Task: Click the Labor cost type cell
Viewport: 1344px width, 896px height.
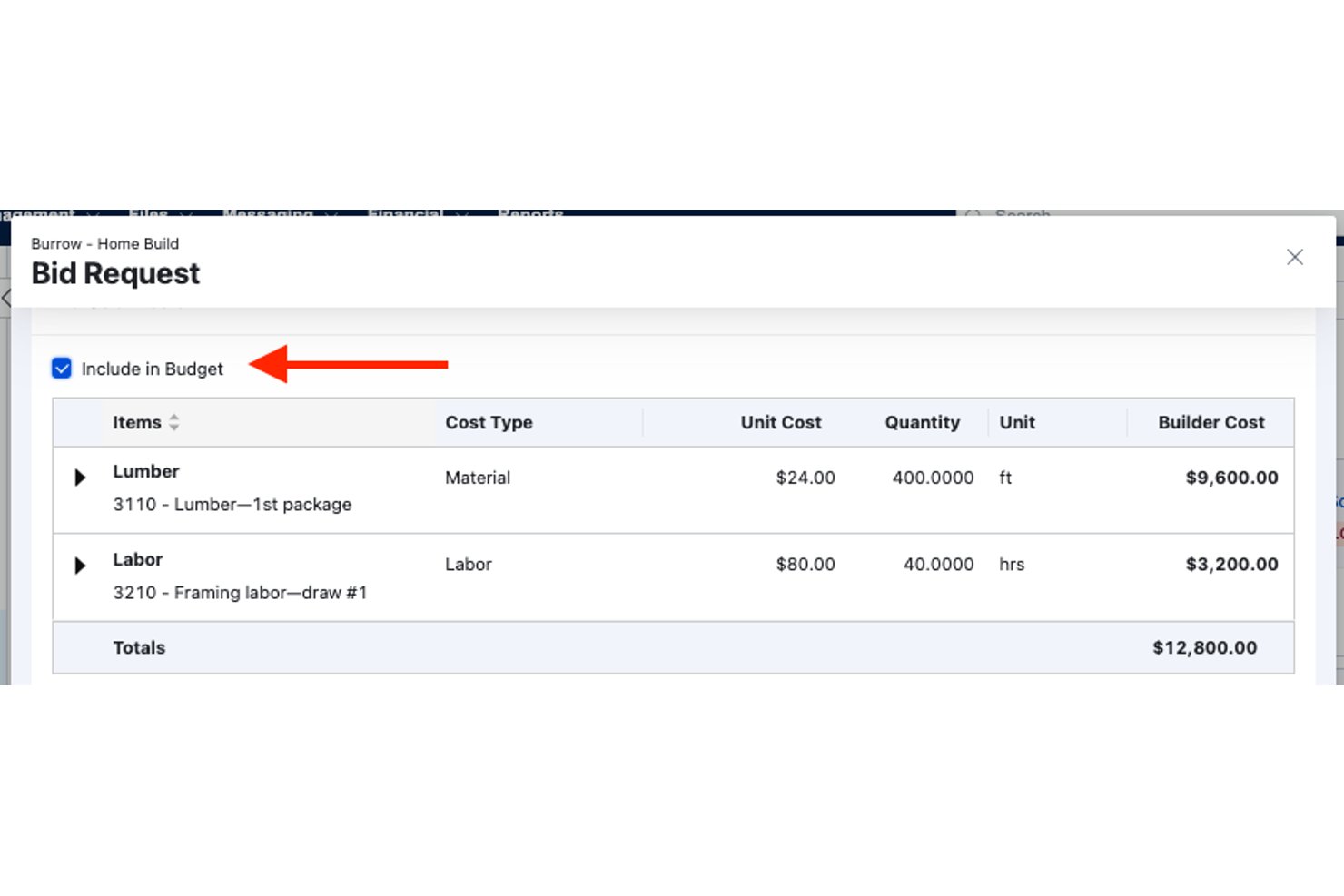Action: tap(469, 564)
